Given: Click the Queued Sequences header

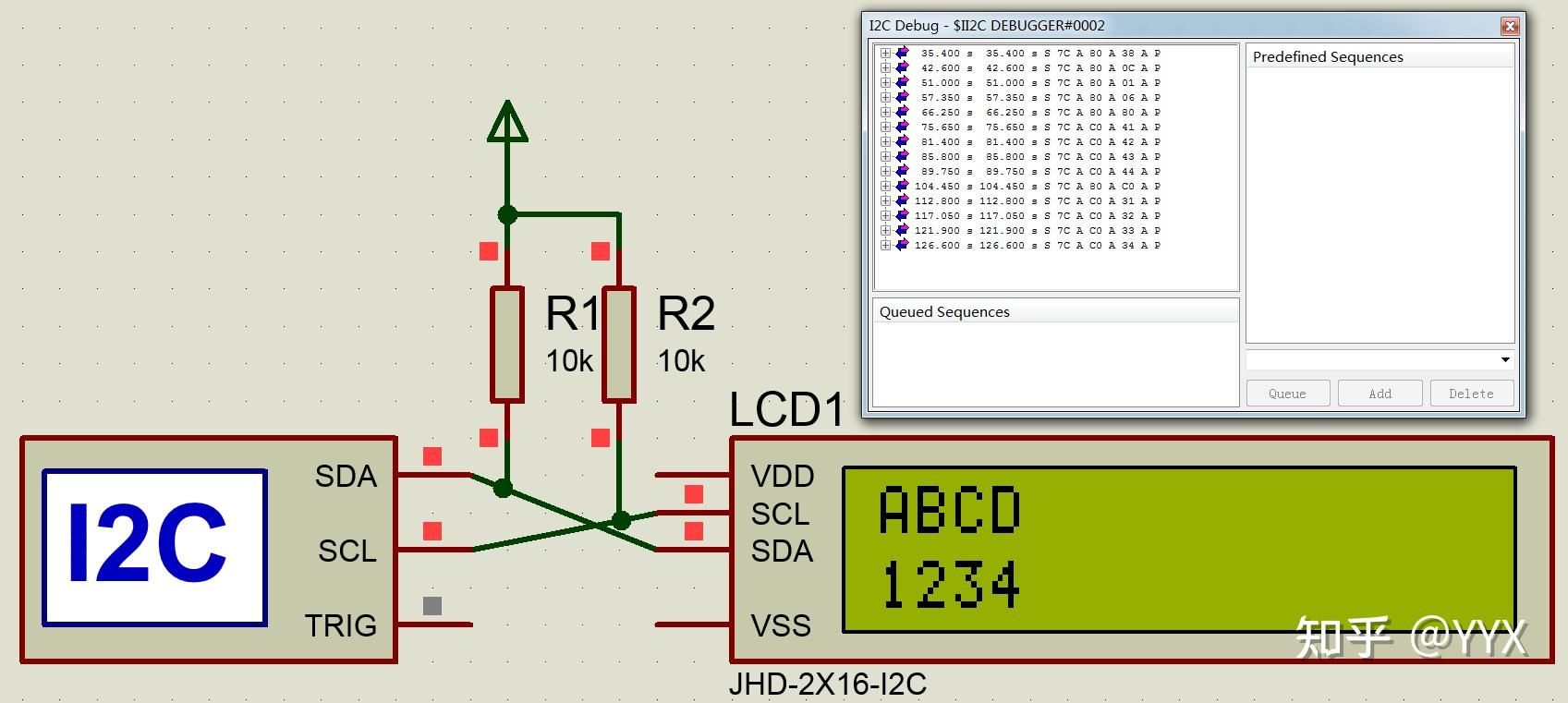Looking at the screenshot, I should 1055,311.
